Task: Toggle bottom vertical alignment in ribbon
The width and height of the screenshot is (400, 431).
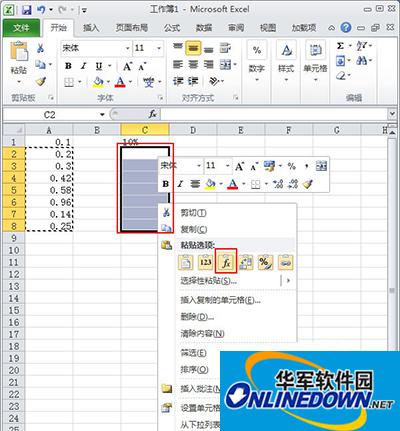Action: coord(209,49)
